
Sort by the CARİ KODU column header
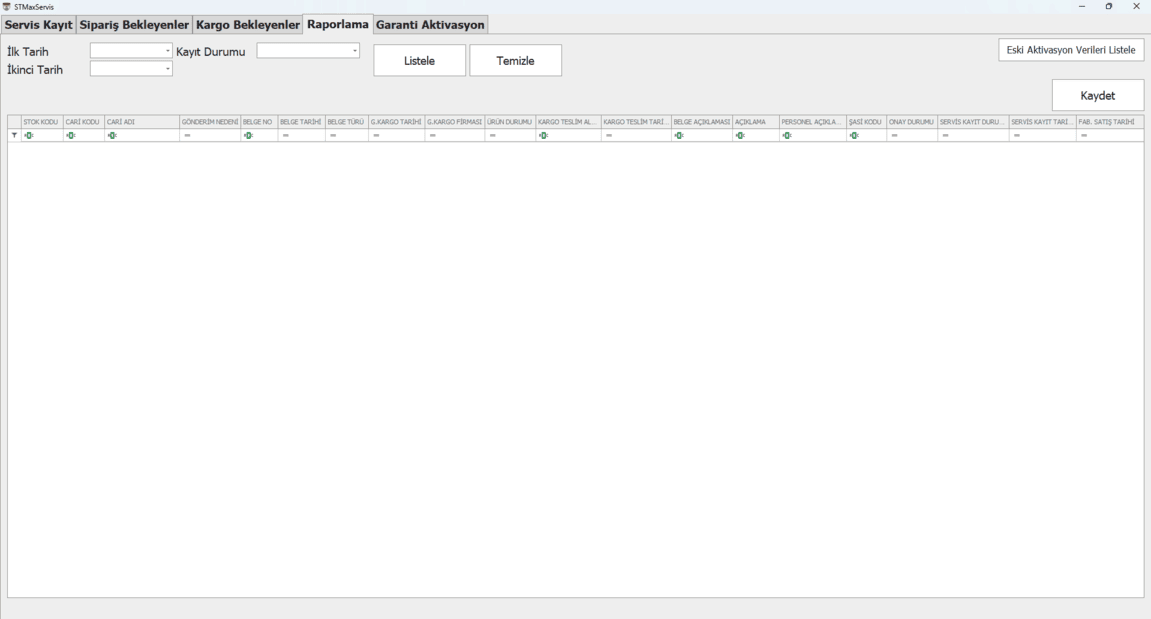click(84, 122)
